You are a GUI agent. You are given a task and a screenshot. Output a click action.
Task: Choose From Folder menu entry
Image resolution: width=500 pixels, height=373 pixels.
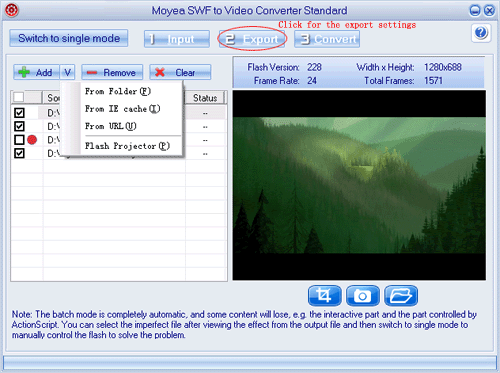pyautogui.click(x=118, y=91)
